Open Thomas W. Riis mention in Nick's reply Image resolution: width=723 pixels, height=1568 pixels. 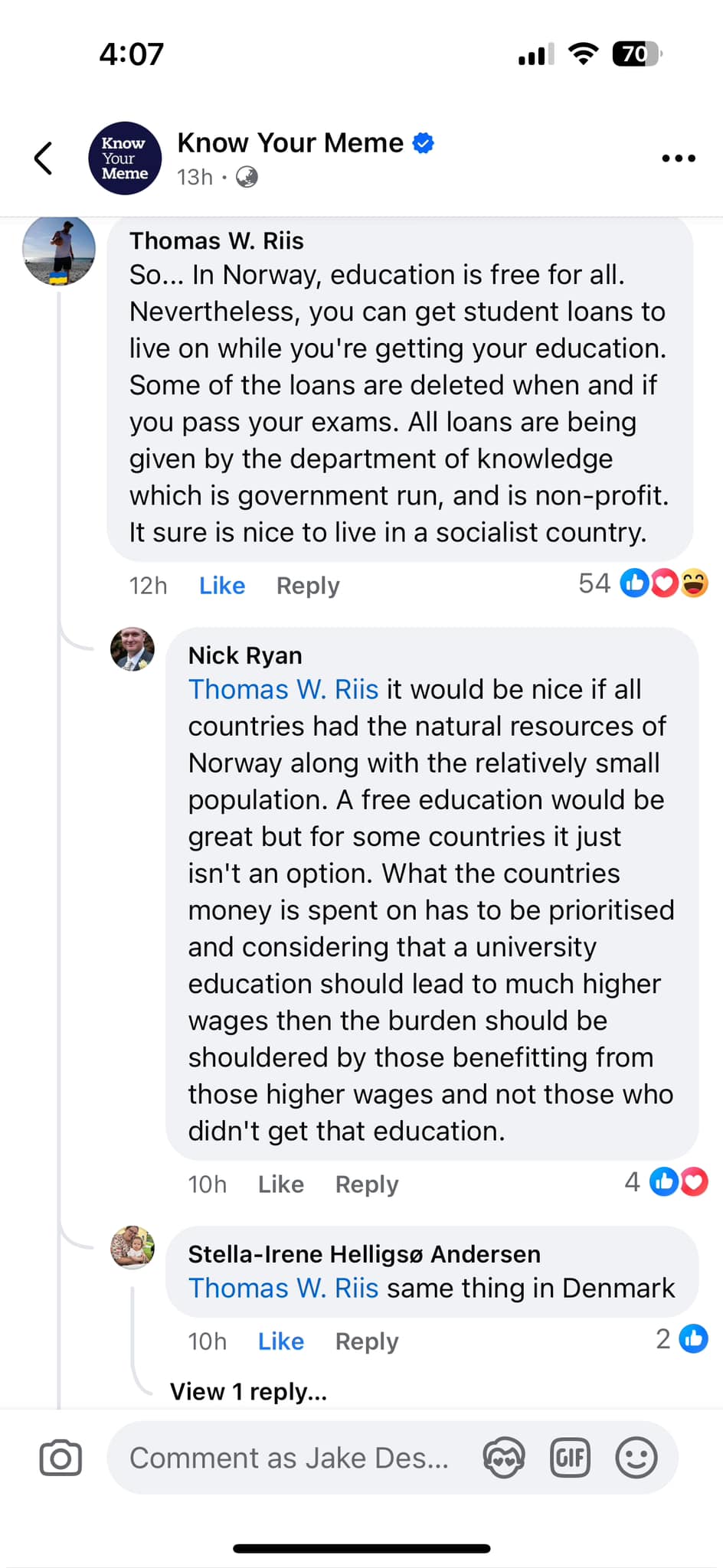tap(283, 689)
